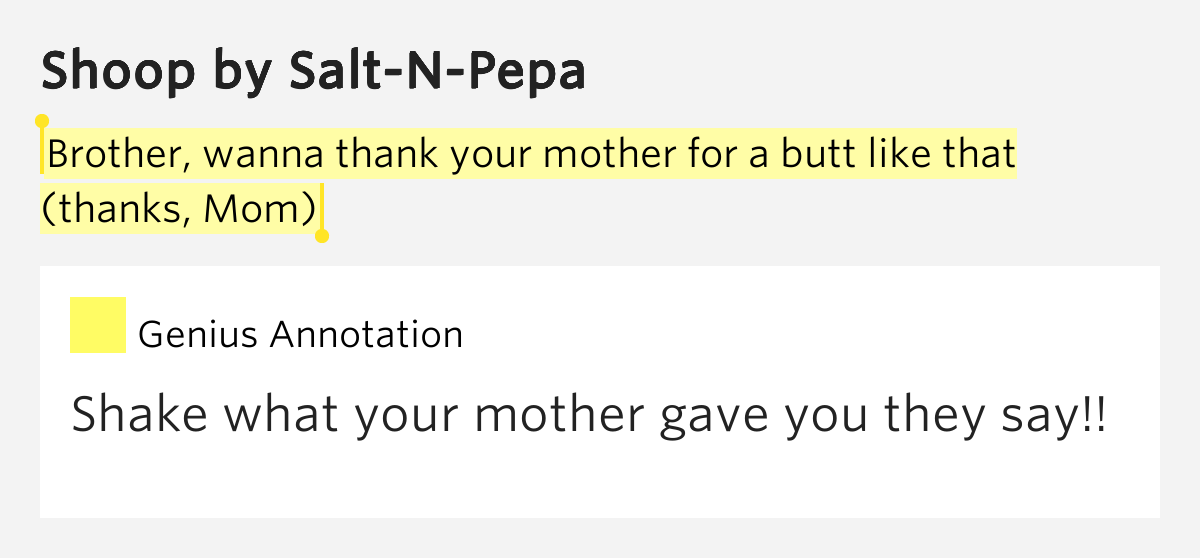Click the highlighted lyric line starting 'Brother, wanna thank'
This screenshot has width=1200, height=558.
coord(531,154)
